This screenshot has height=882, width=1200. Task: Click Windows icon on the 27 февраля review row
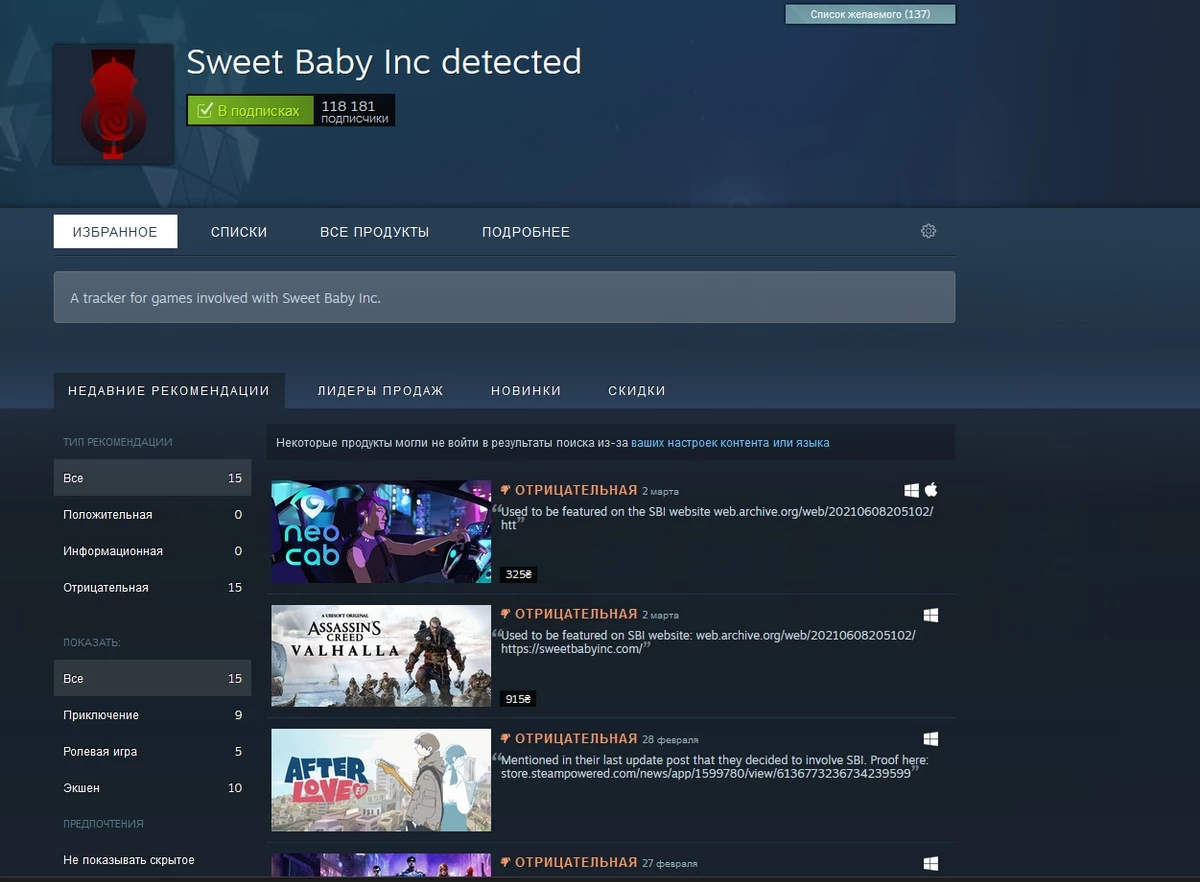(x=930, y=862)
